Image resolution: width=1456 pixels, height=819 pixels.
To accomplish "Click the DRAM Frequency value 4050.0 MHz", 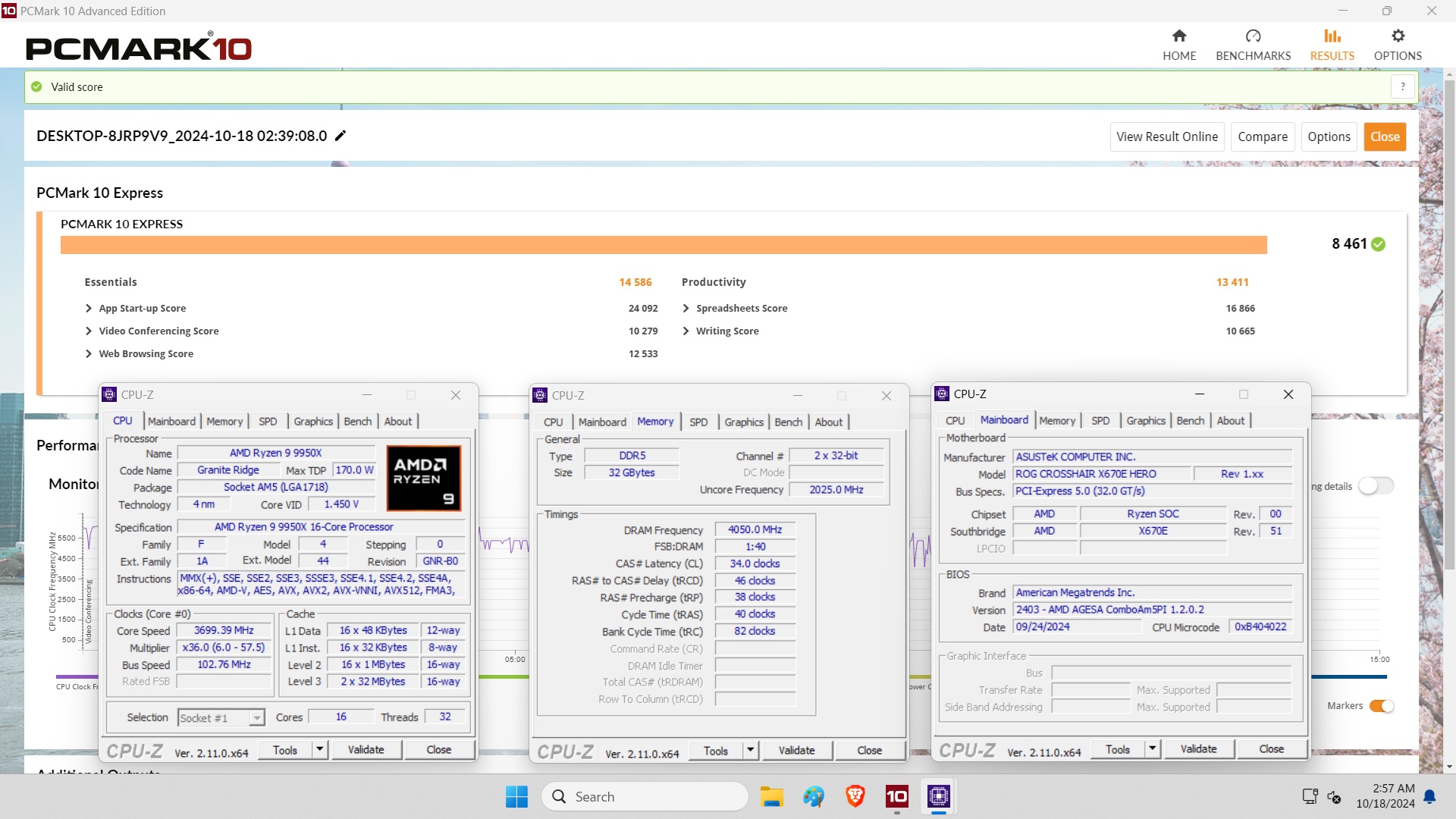I will tap(755, 529).
